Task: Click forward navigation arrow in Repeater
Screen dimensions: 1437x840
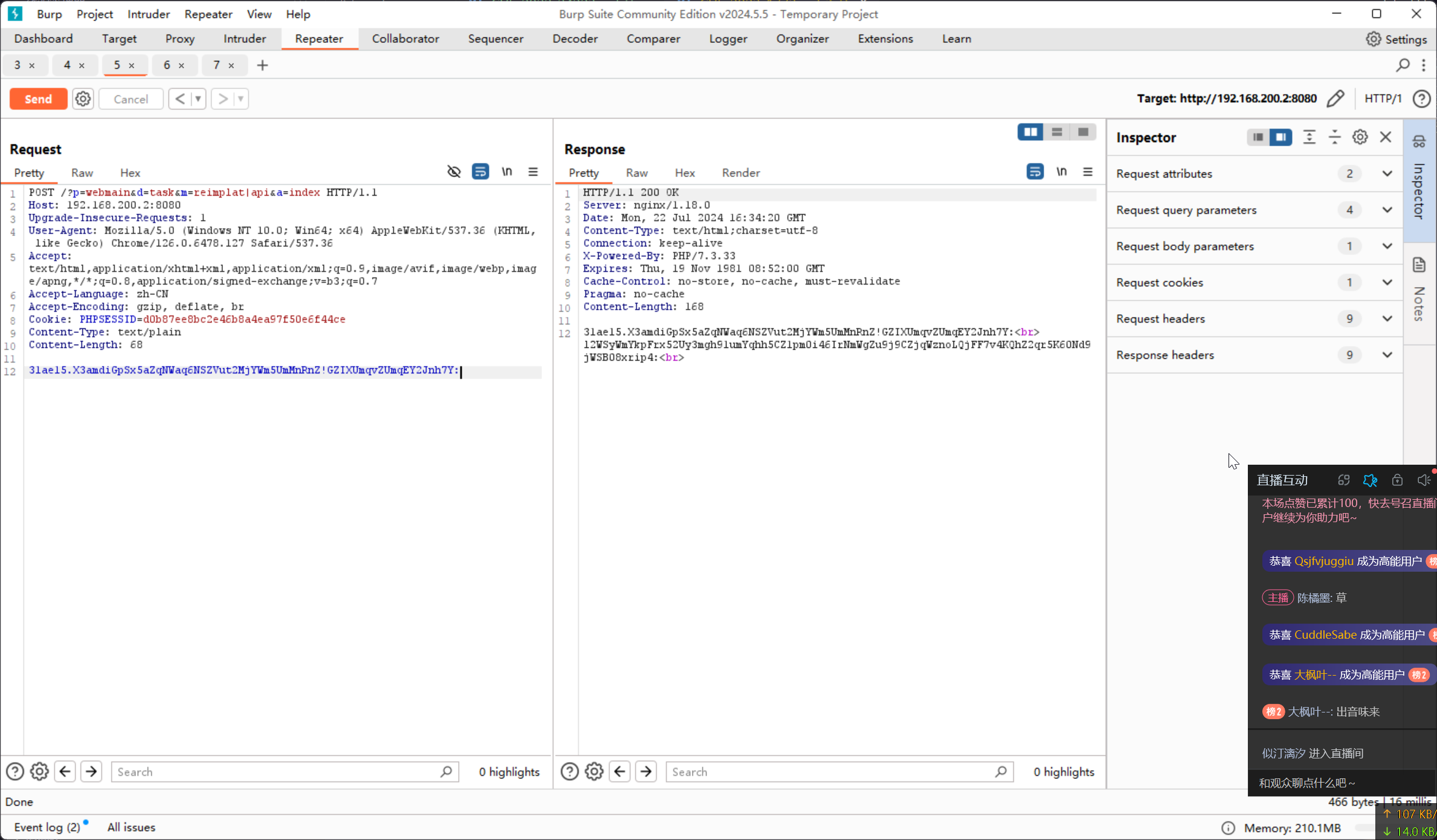Action: [223, 99]
